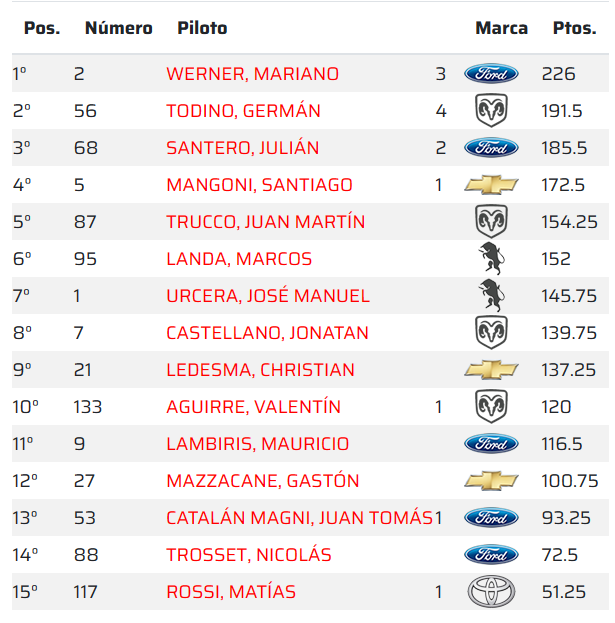Click the Dodge Ram logo beside Todino

pos(491,111)
